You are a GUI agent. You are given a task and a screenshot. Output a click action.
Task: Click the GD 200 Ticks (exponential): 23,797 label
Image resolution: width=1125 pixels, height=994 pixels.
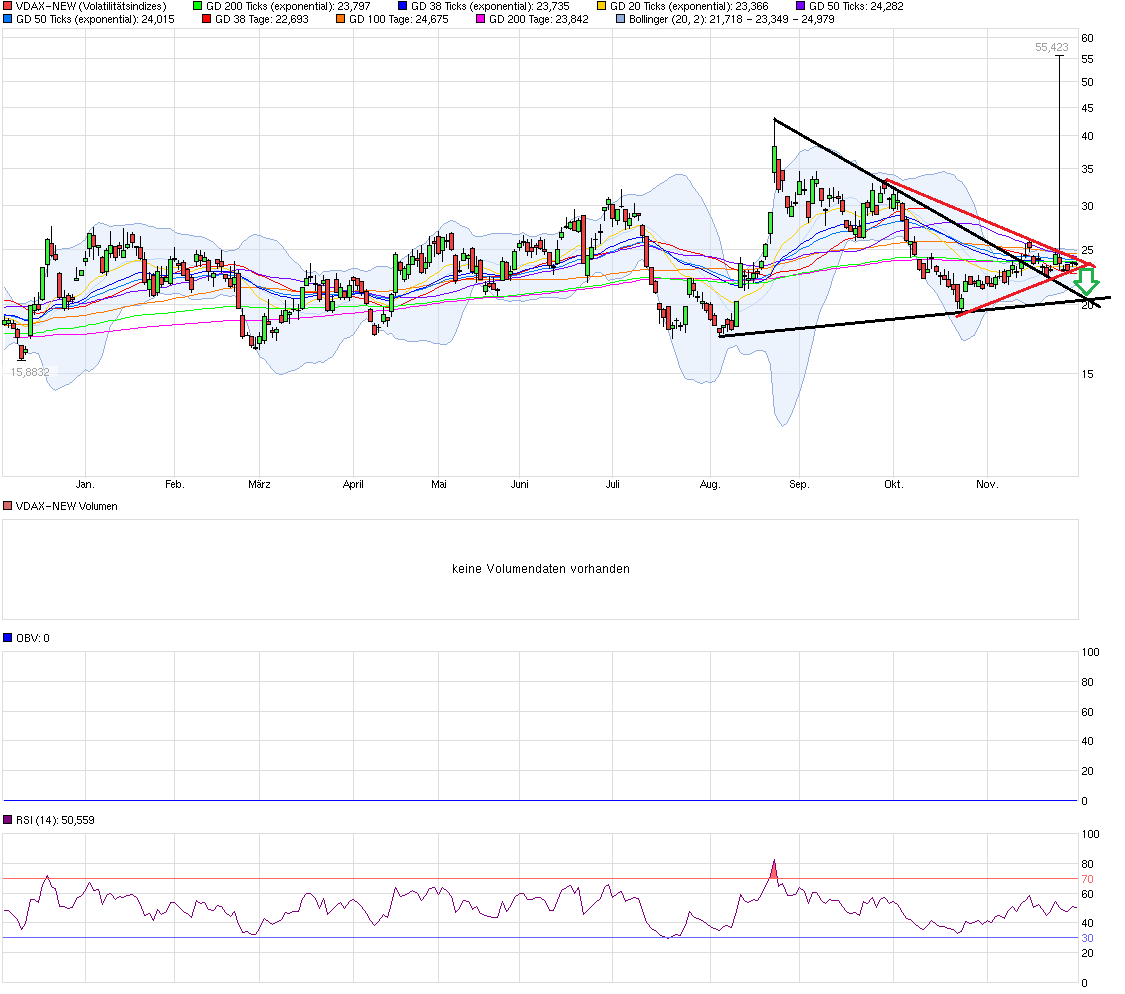coord(288,6)
